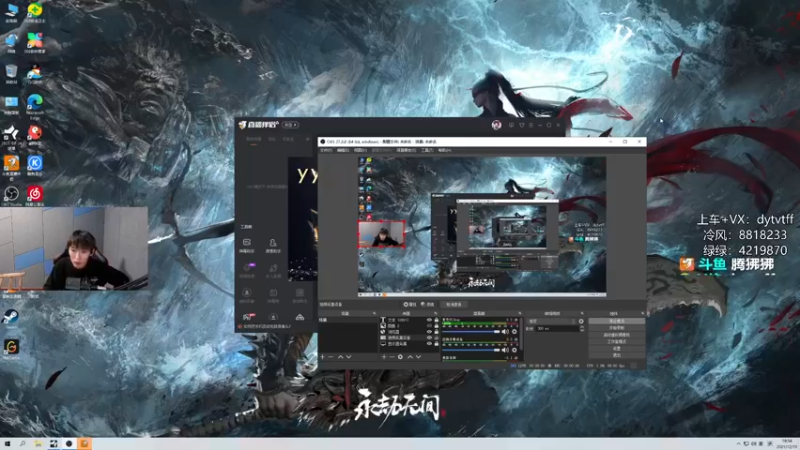800x450 pixels.
Task: Click the Start Virtual Camera button in OBS
Action: (x=617, y=335)
